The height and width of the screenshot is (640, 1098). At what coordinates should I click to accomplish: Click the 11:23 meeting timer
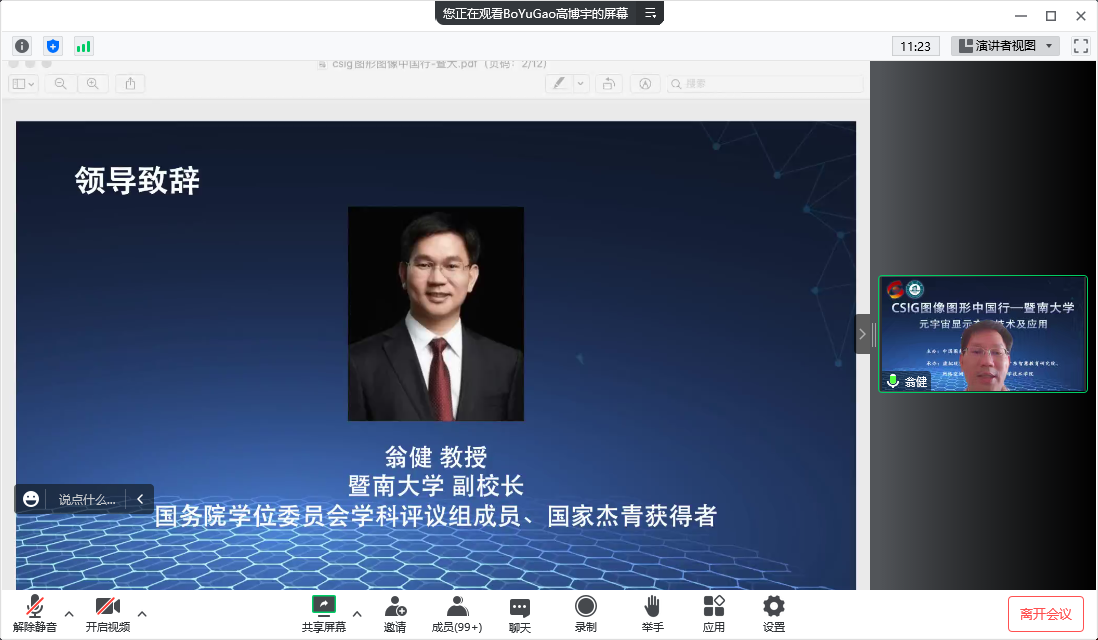point(915,46)
